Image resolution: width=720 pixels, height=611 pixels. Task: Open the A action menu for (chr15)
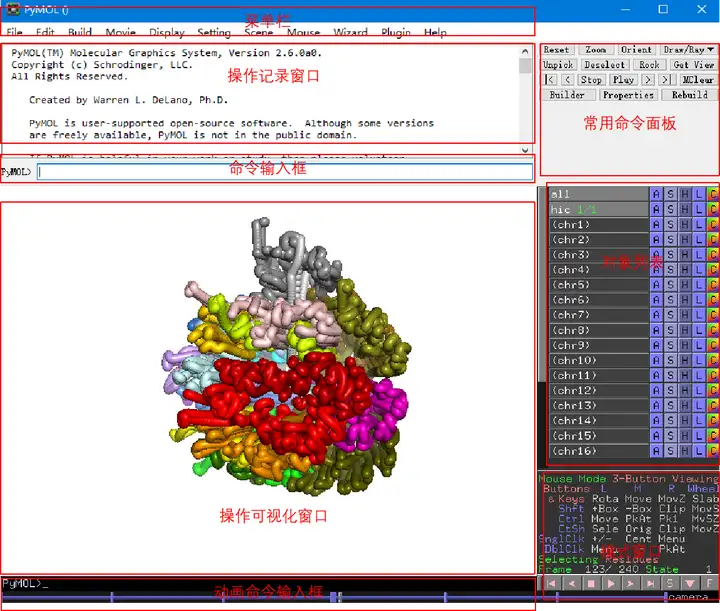656,436
